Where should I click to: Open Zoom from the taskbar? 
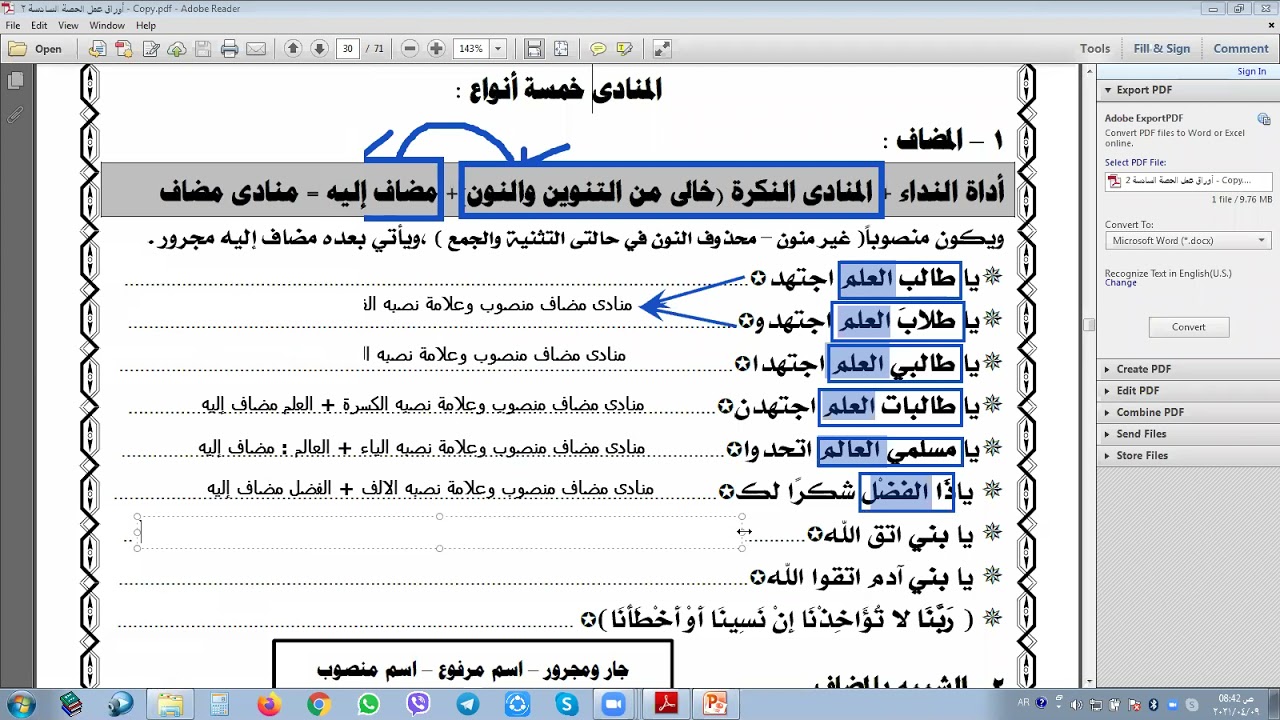(612, 704)
